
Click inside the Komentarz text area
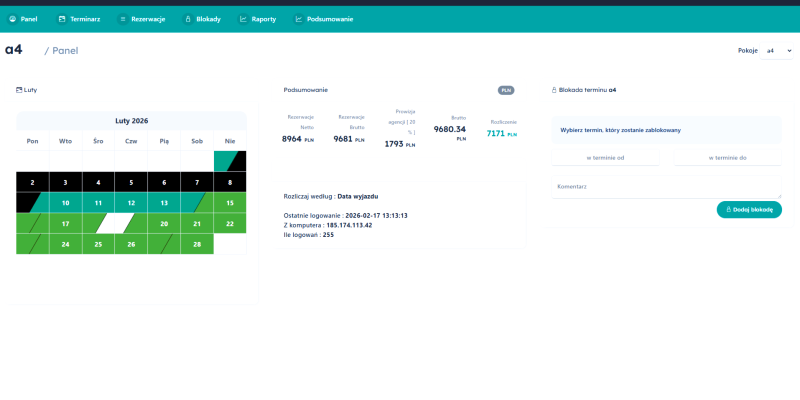666,187
